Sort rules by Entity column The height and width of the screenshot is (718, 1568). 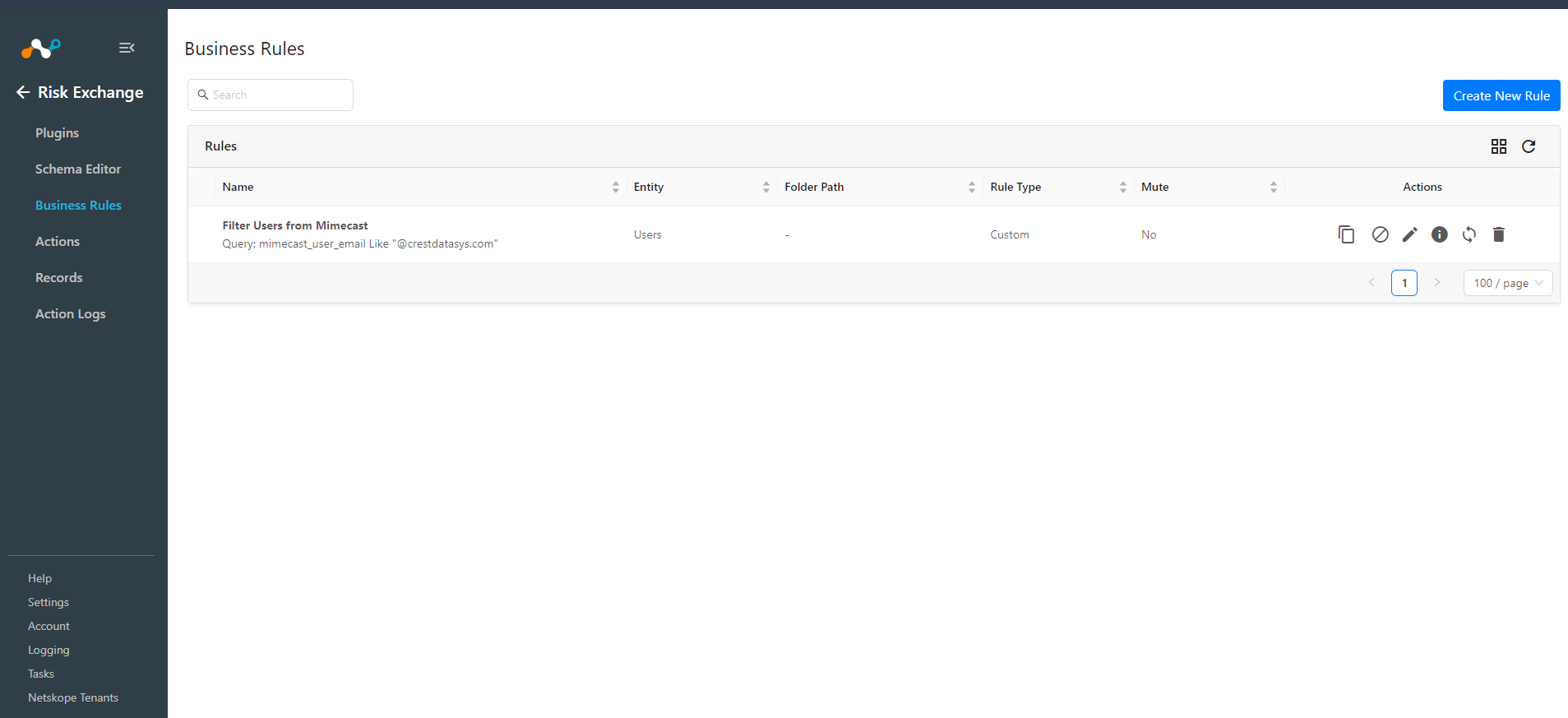click(x=766, y=188)
